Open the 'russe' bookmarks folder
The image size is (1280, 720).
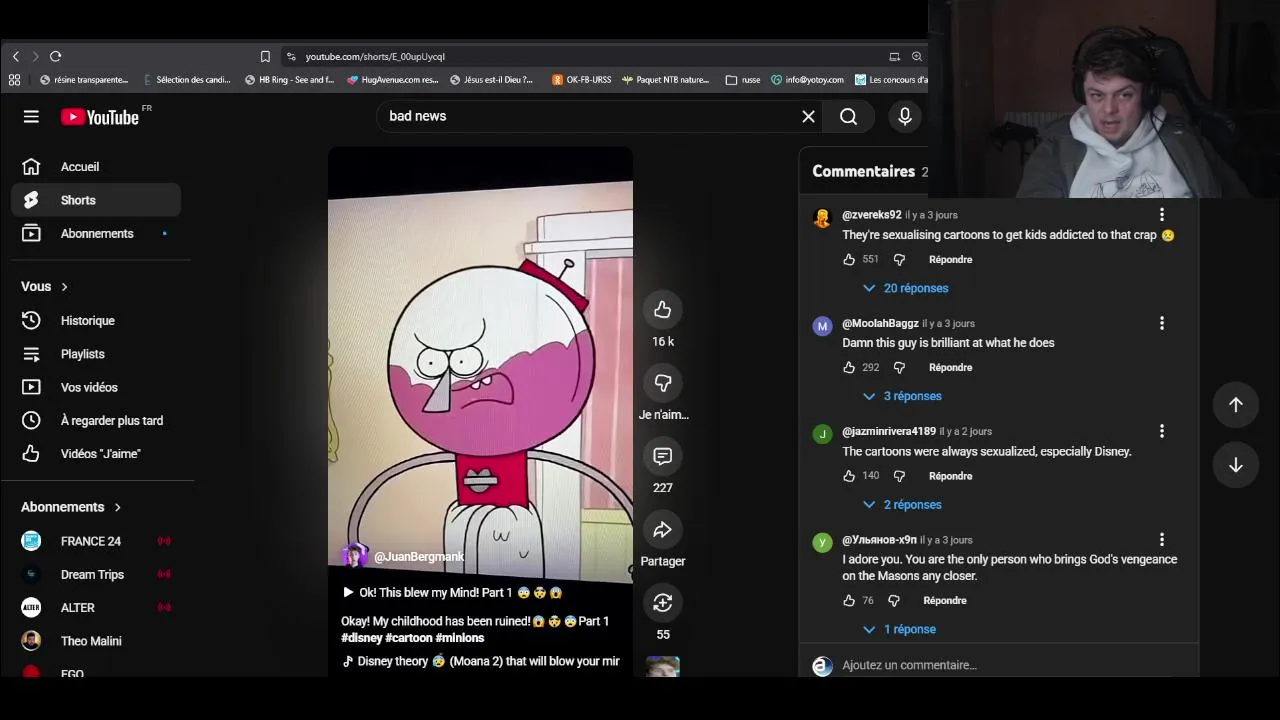click(743, 80)
